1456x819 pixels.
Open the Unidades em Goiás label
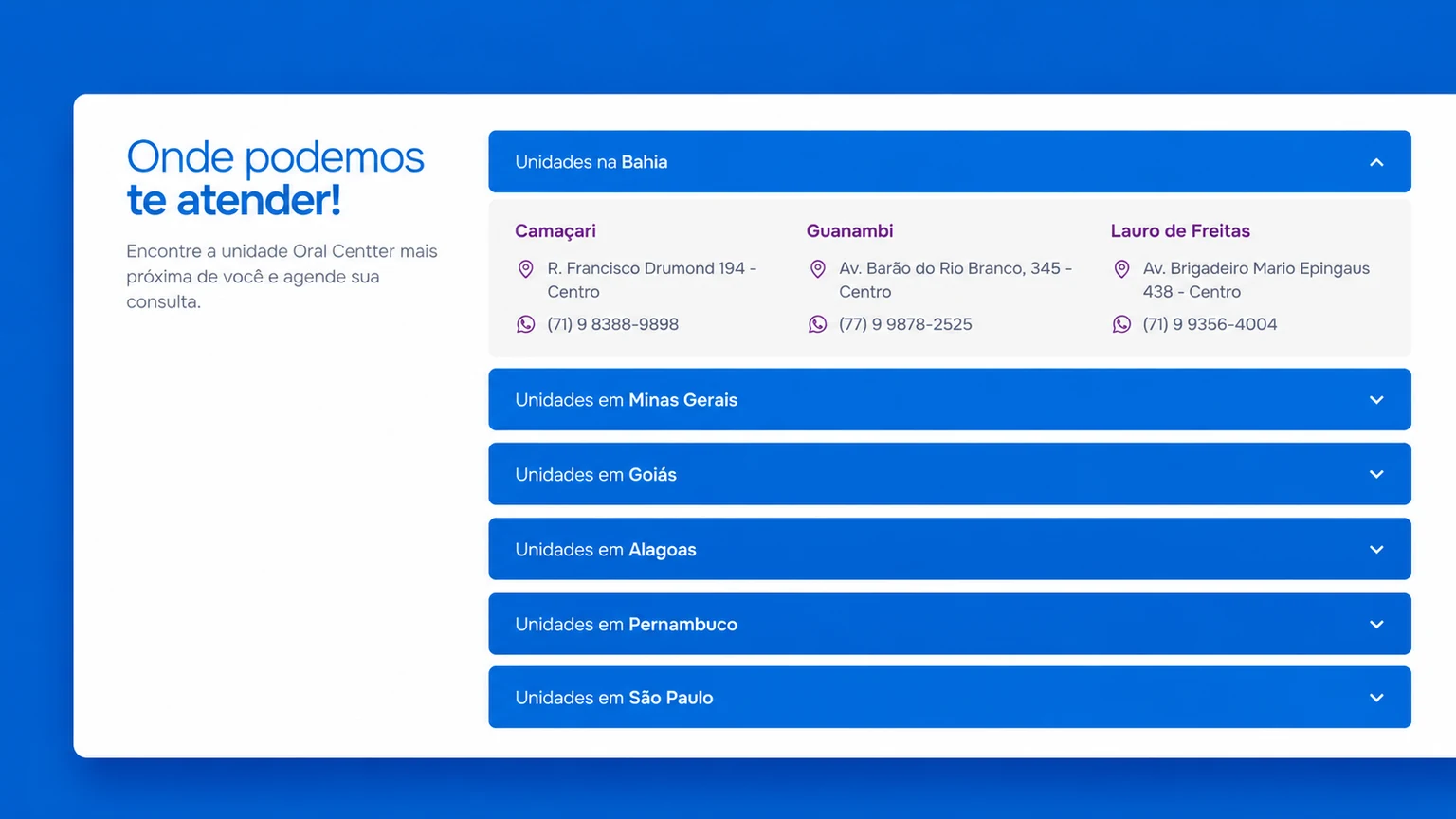(596, 474)
